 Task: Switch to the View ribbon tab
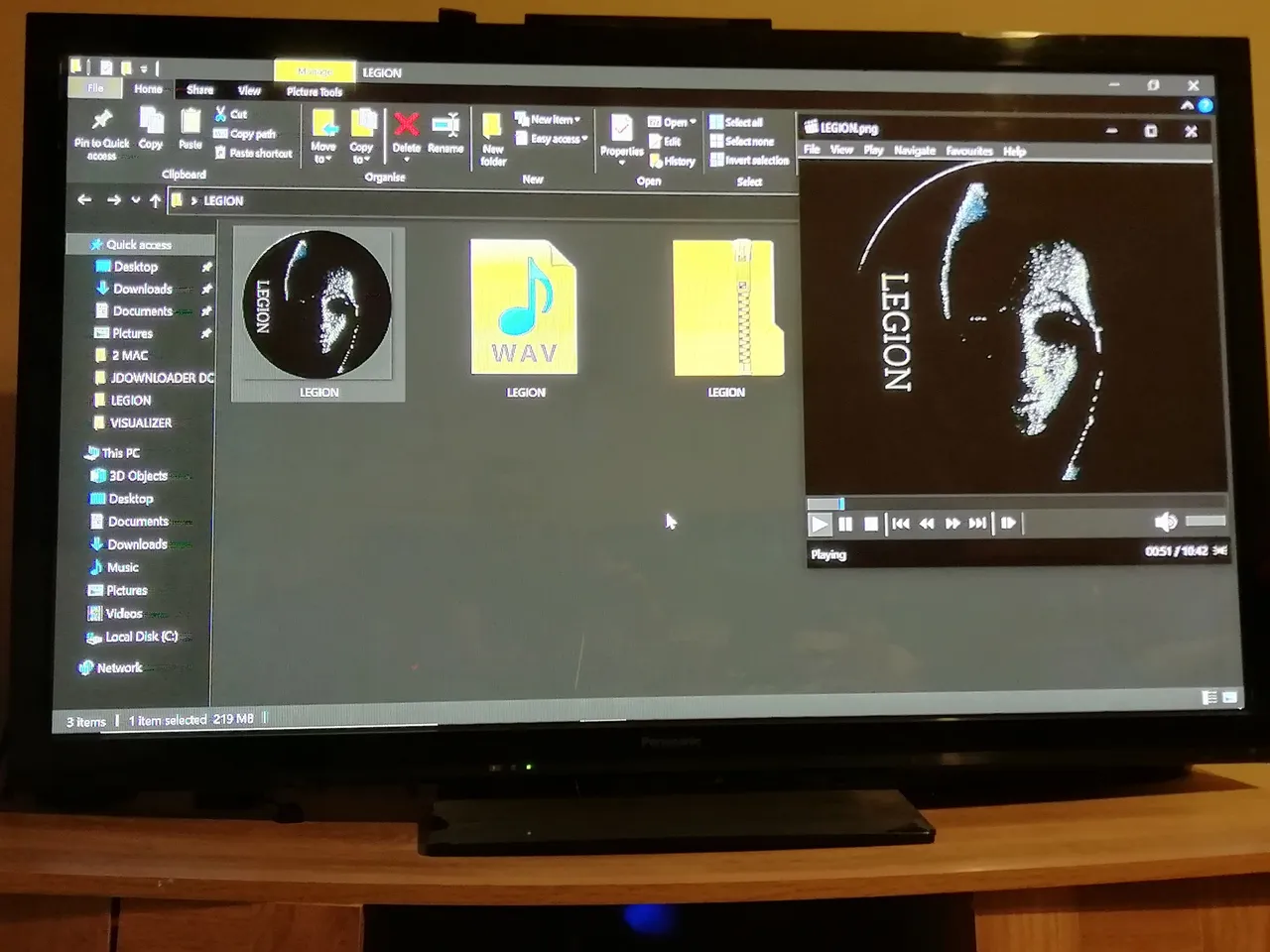pos(249,90)
